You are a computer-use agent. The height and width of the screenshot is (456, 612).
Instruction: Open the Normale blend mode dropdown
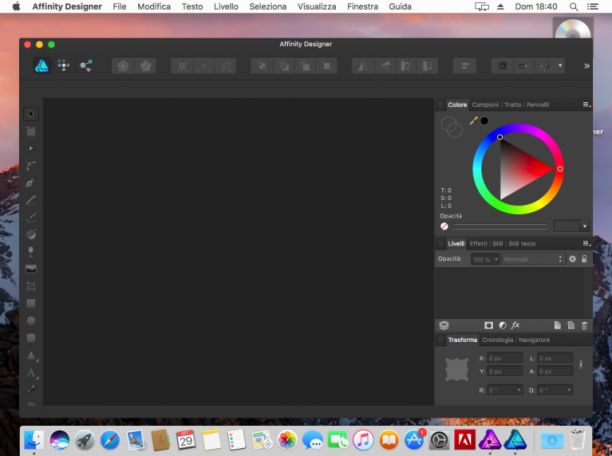pyautogui.click(x=533, y=259)
